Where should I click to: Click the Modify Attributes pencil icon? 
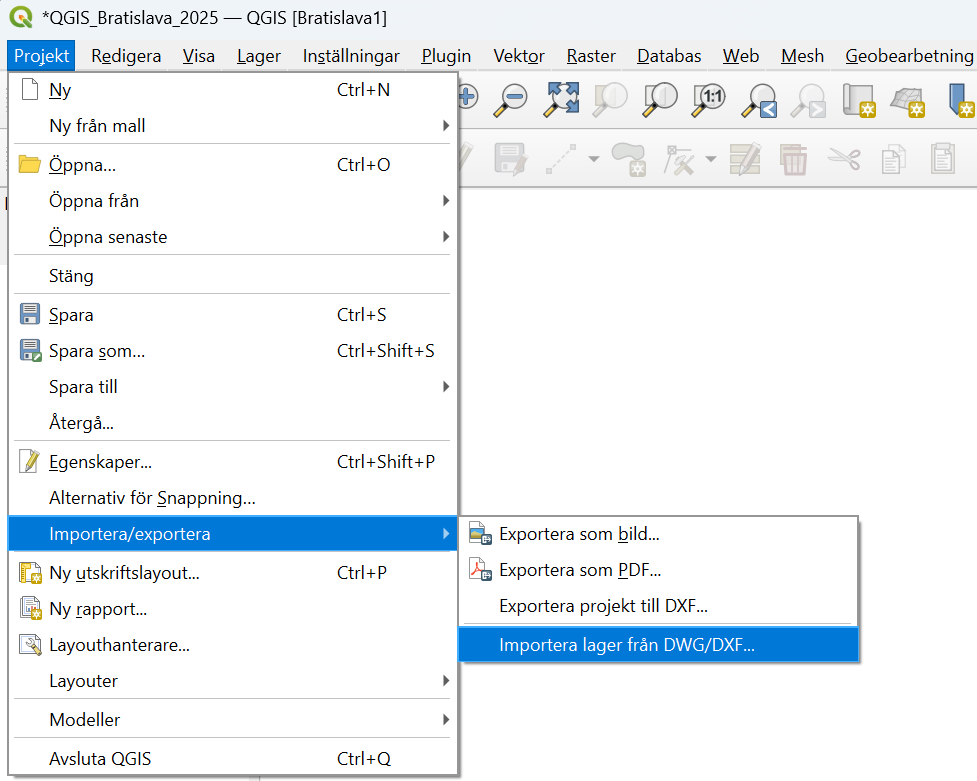(x=745, y=159)
